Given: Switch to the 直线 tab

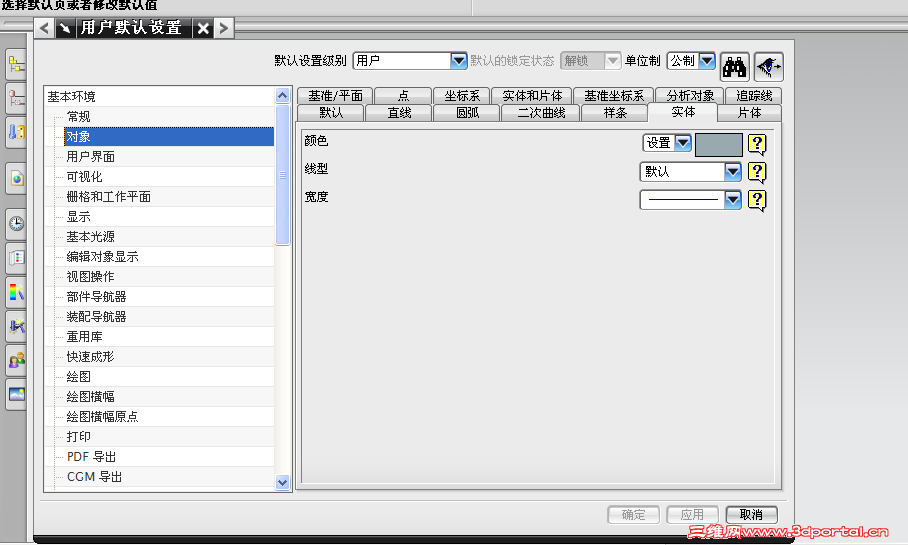Looking at the screenshot, I should 399,113.
